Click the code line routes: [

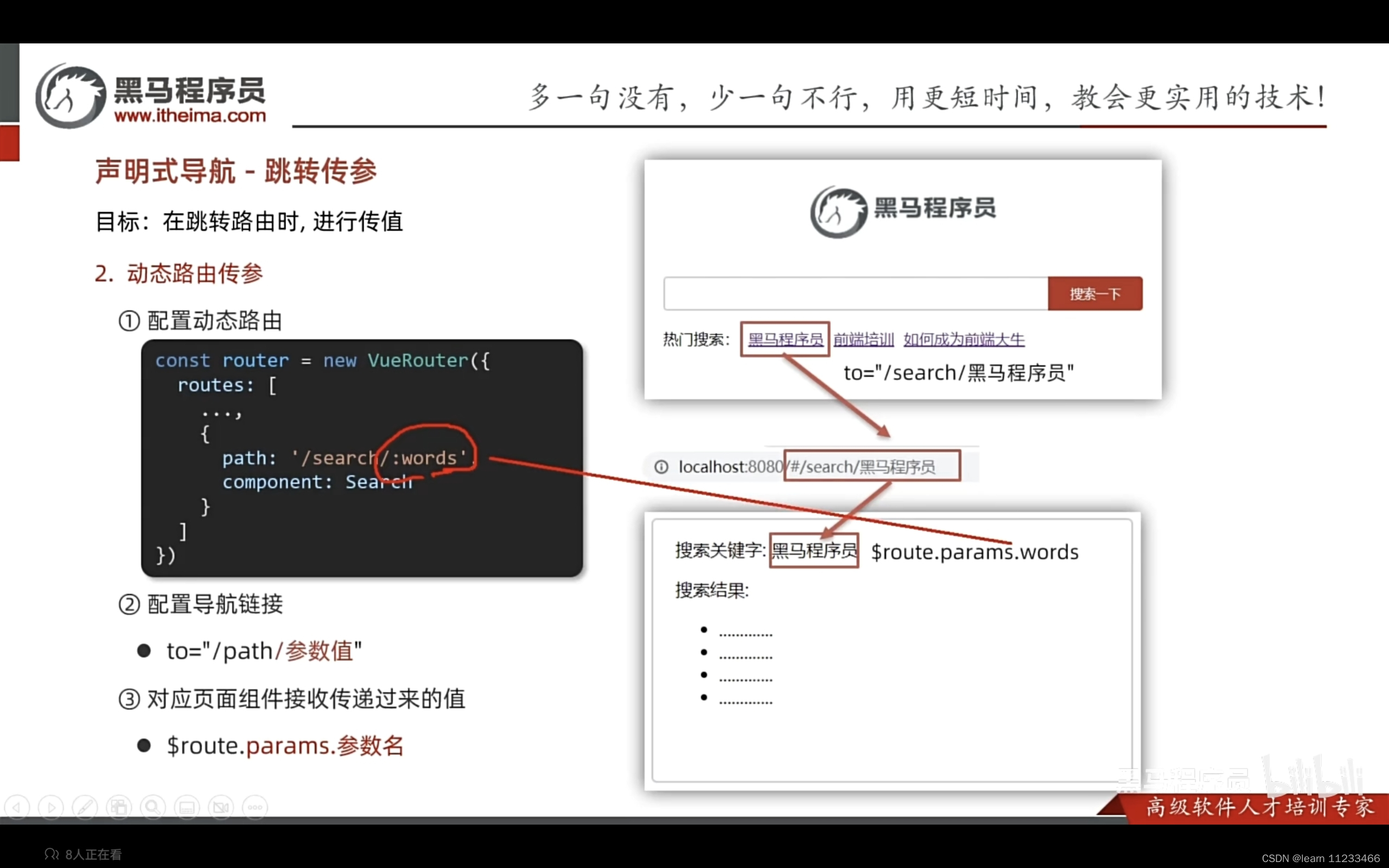point(227,385)
